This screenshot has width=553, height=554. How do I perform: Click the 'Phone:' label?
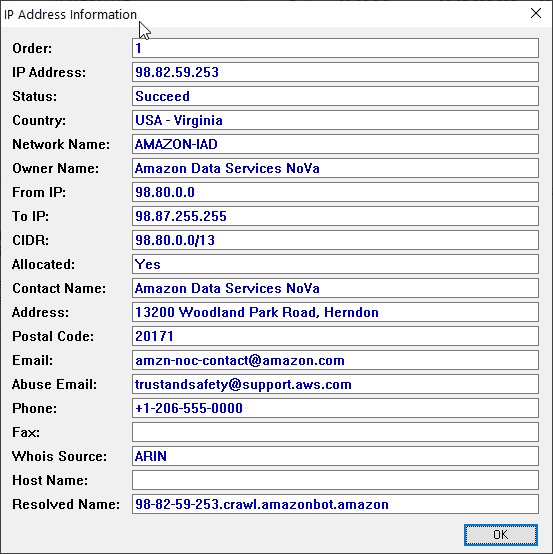point(35,409)
